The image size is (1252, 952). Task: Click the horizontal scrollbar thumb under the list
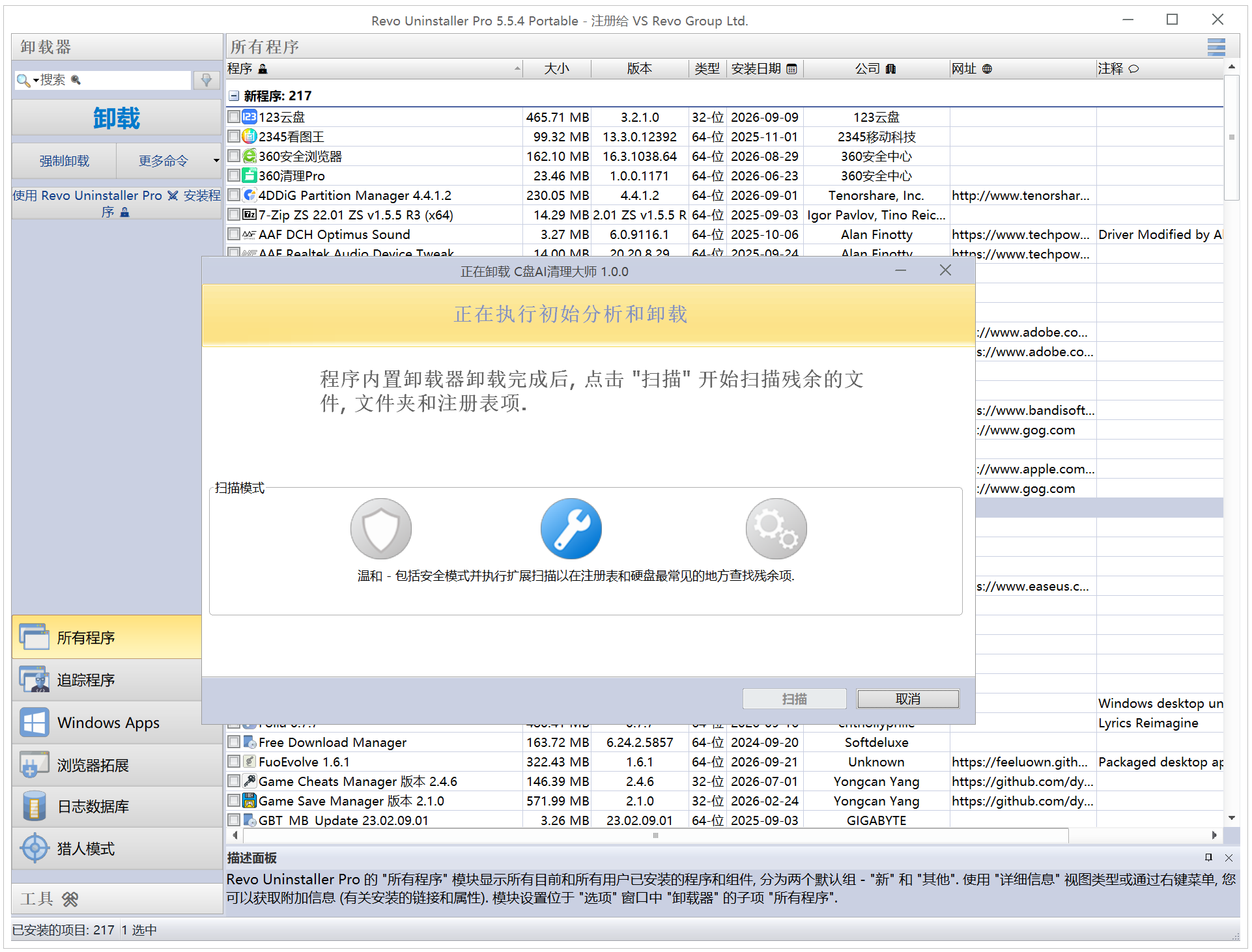click(x=655, y=835)
